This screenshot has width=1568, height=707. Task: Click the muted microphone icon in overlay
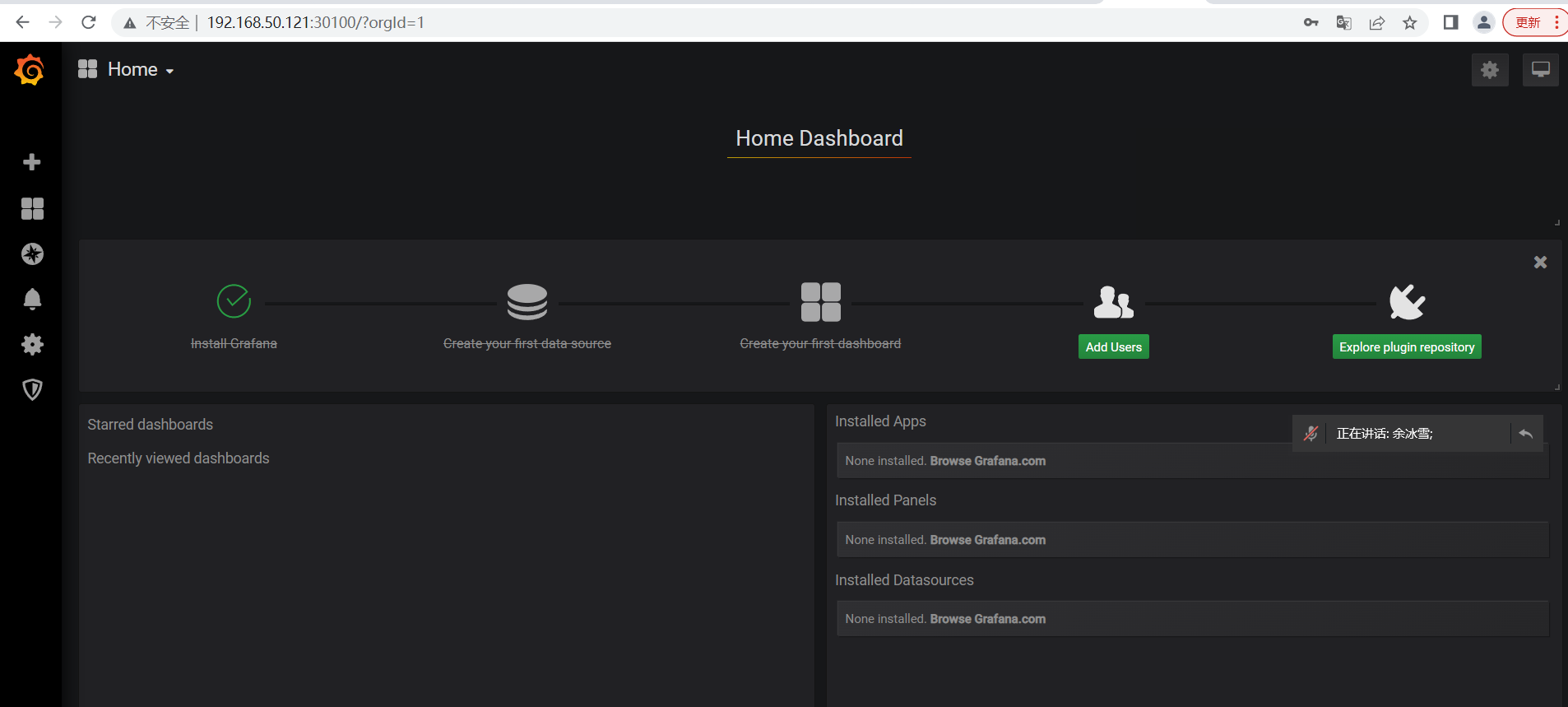(1311, 433)
